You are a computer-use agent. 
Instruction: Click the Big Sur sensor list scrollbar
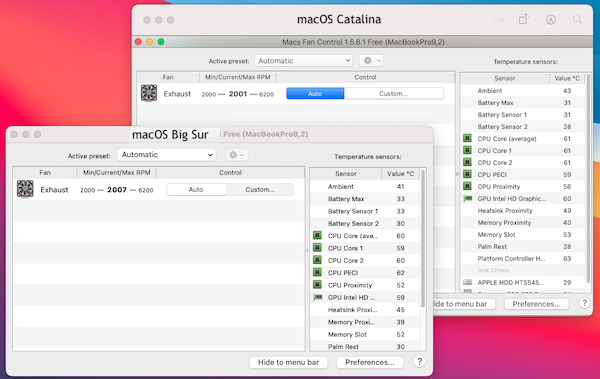[423, 238]
